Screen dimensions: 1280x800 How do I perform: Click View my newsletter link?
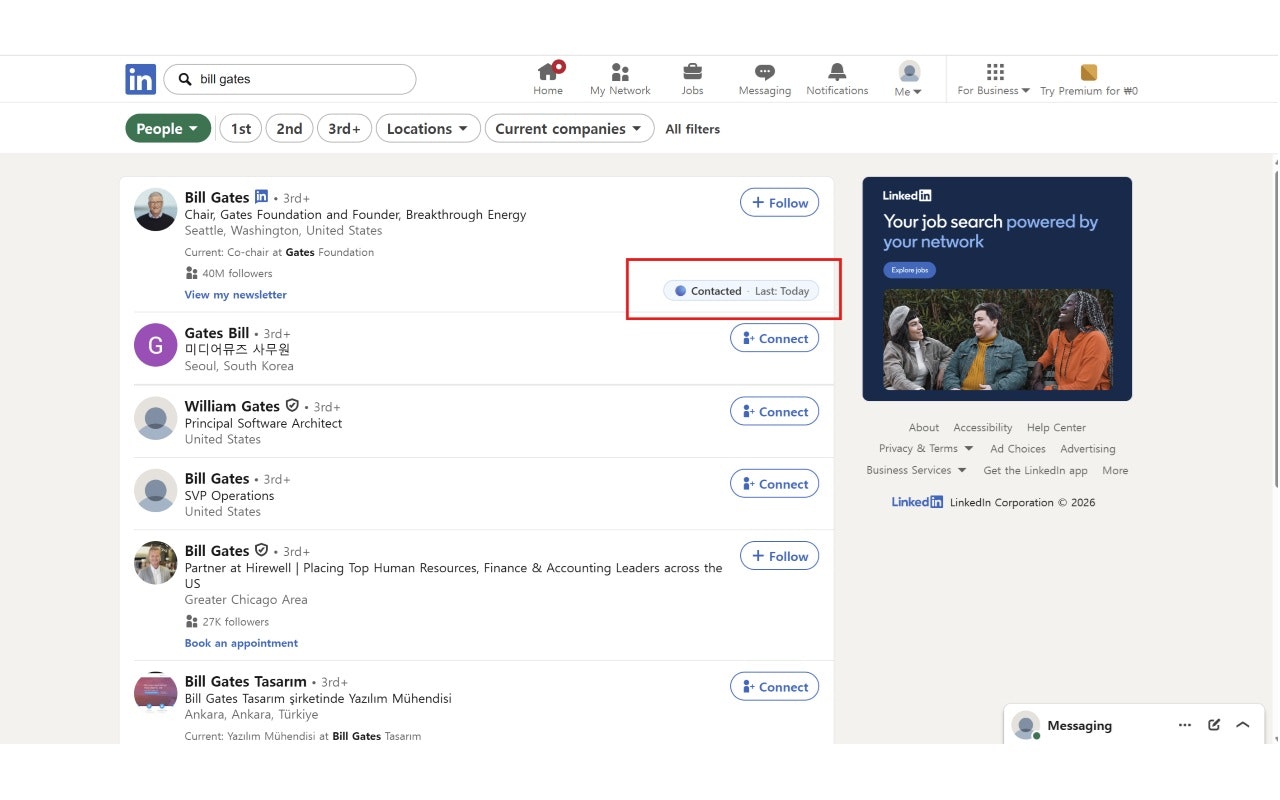pos(235,294)
